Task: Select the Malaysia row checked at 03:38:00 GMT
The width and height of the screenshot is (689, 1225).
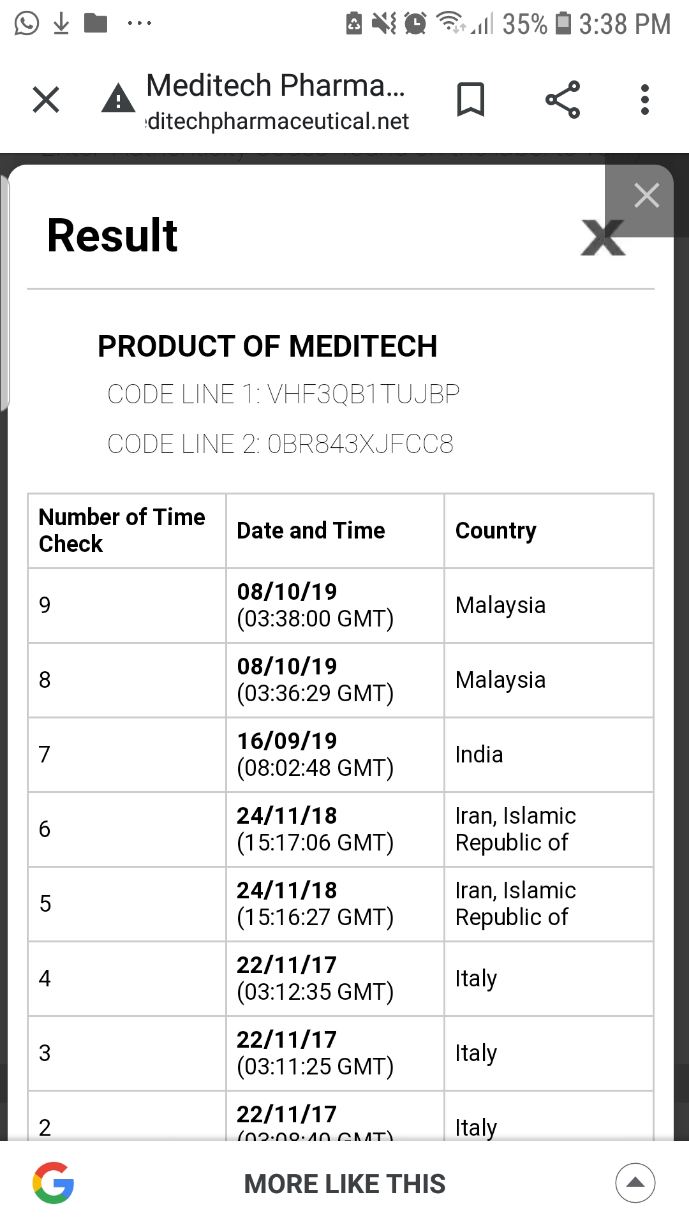Action: click(x=344, y=605)
